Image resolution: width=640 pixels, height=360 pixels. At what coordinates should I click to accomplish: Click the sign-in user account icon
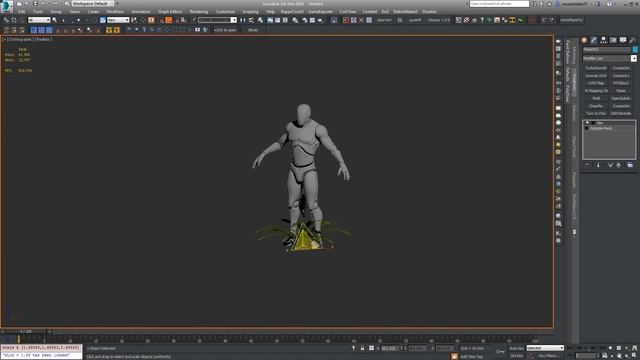pyautogui.click(x=558, y=4)
